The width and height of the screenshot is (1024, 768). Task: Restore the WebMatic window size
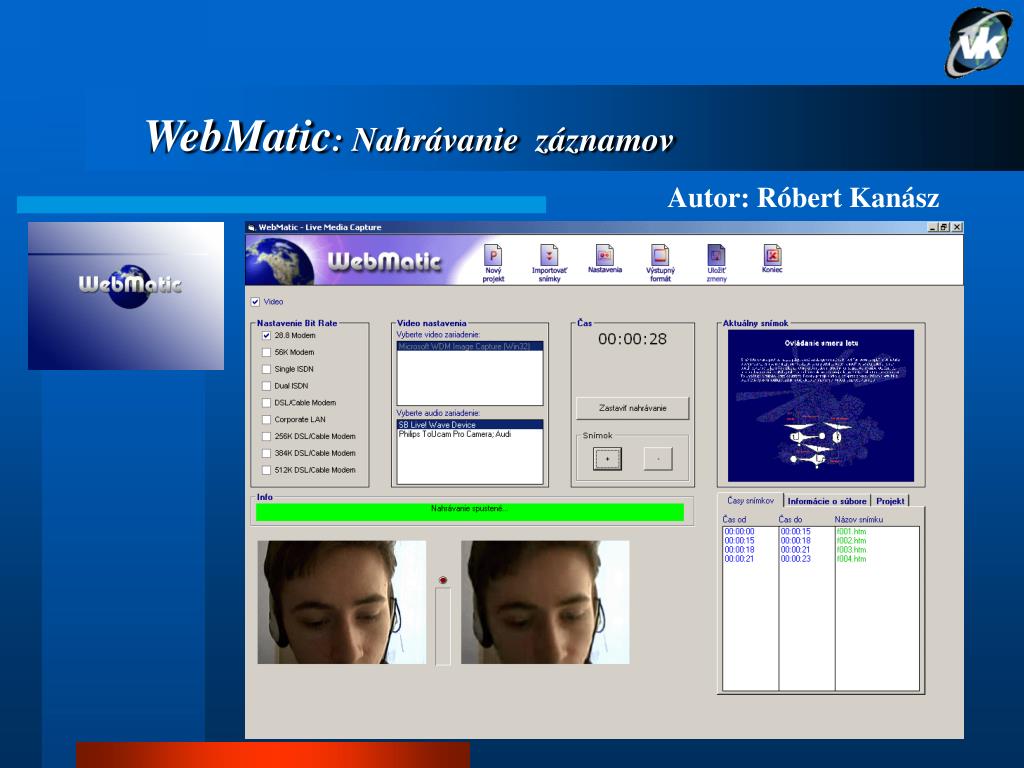(x=944, y=227)
